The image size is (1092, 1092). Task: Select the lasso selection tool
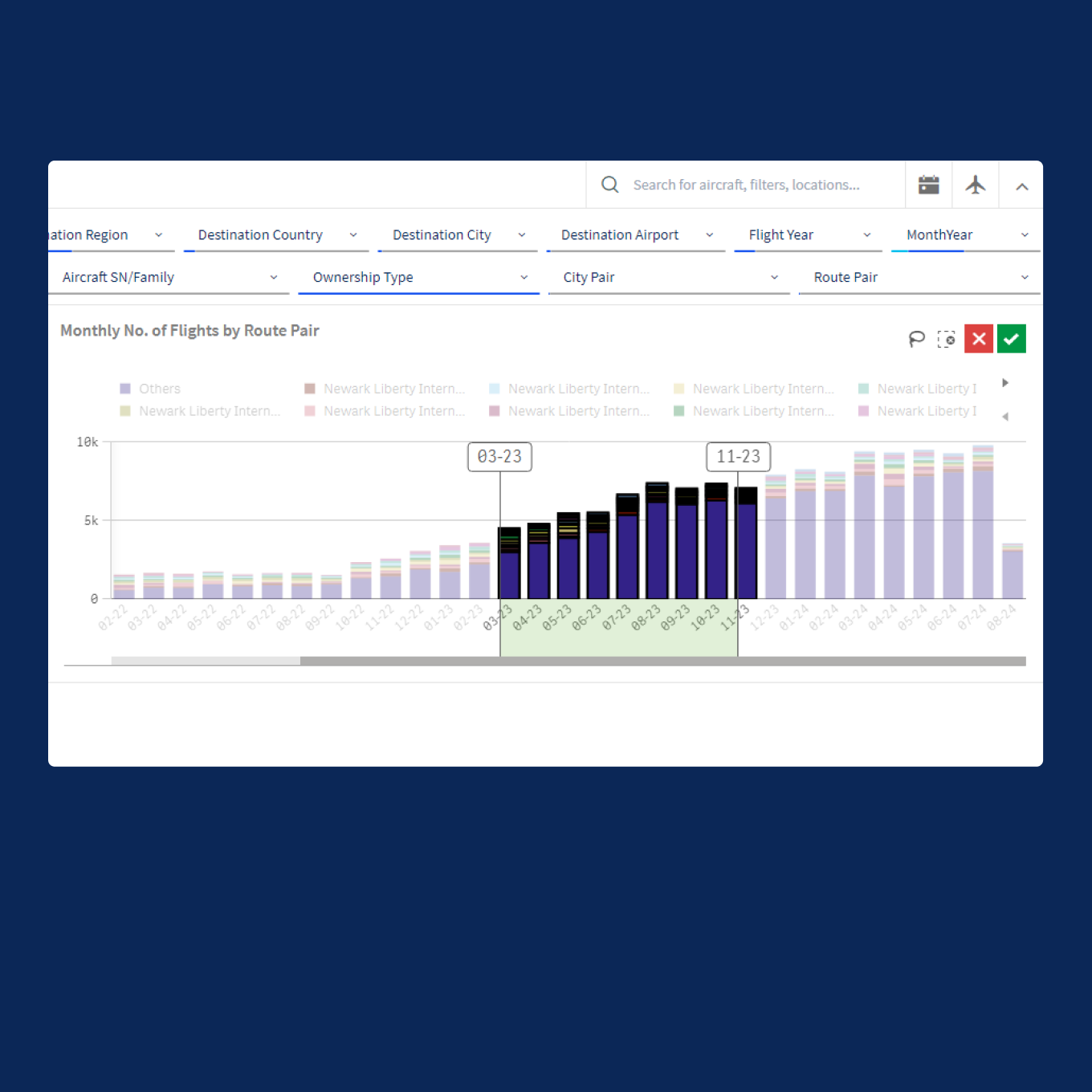(916, 338)
